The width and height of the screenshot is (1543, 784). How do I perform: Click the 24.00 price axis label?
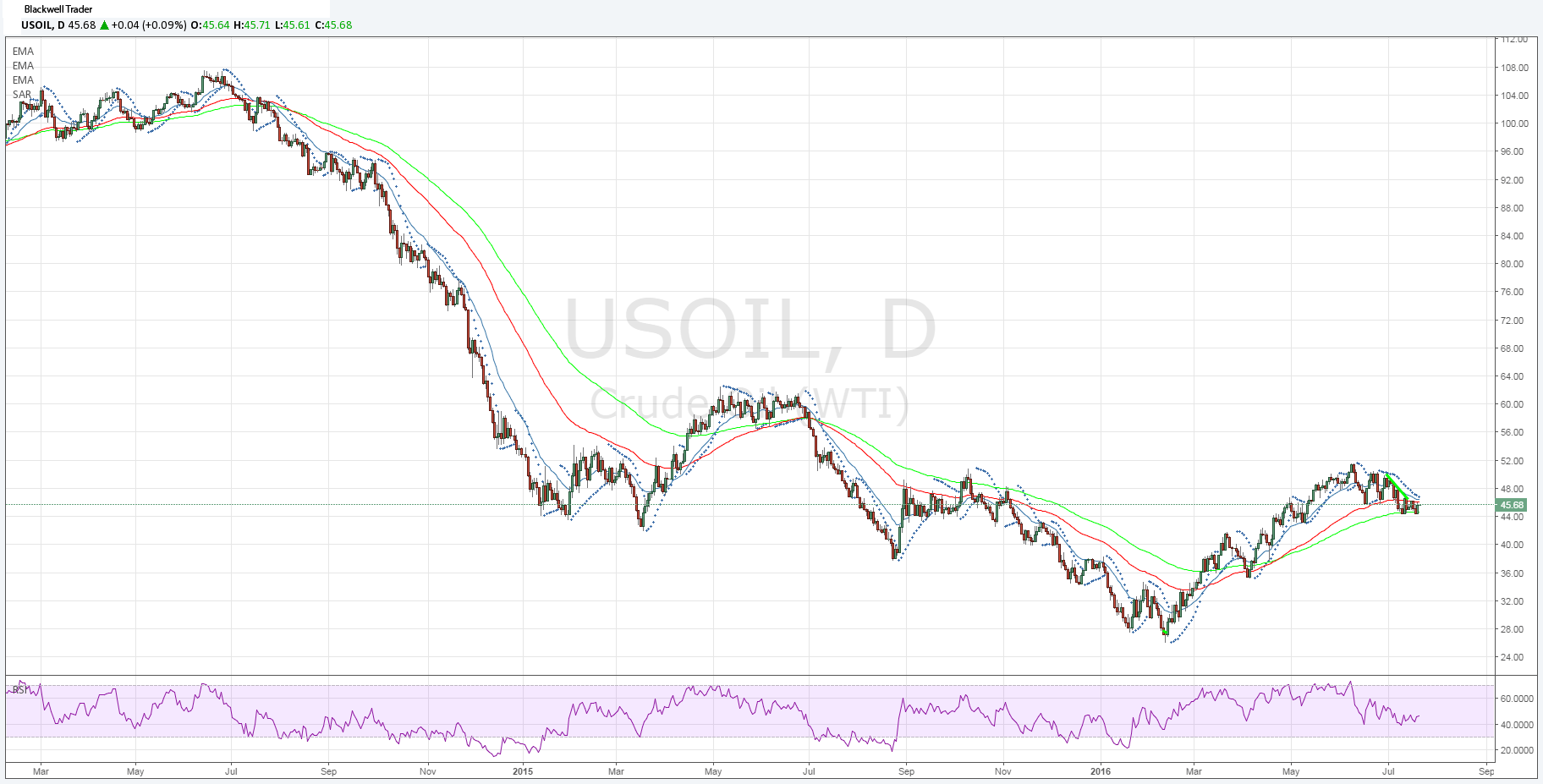[x=1512, y=657]
